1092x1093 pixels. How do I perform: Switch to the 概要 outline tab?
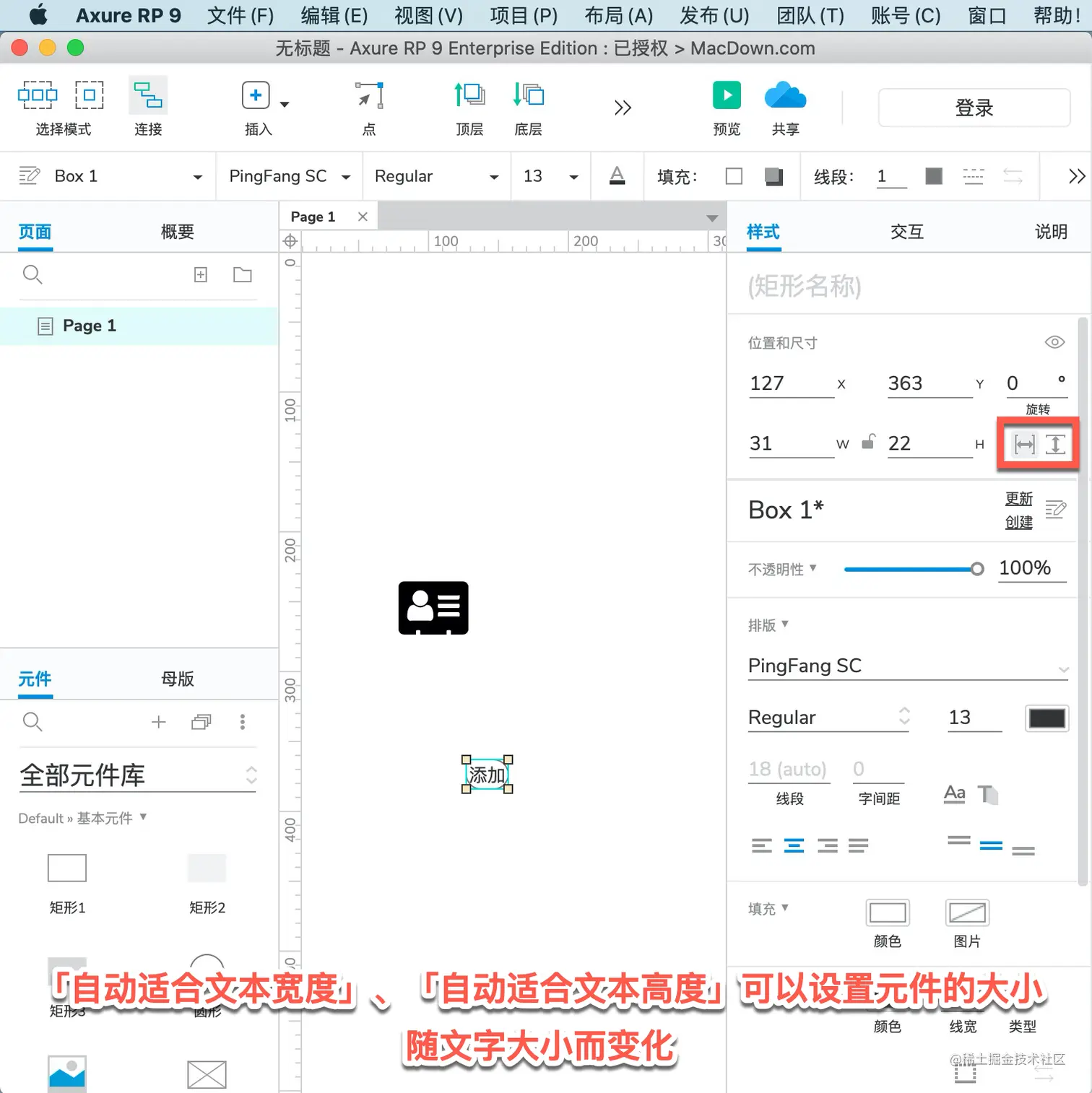(178, 232)
